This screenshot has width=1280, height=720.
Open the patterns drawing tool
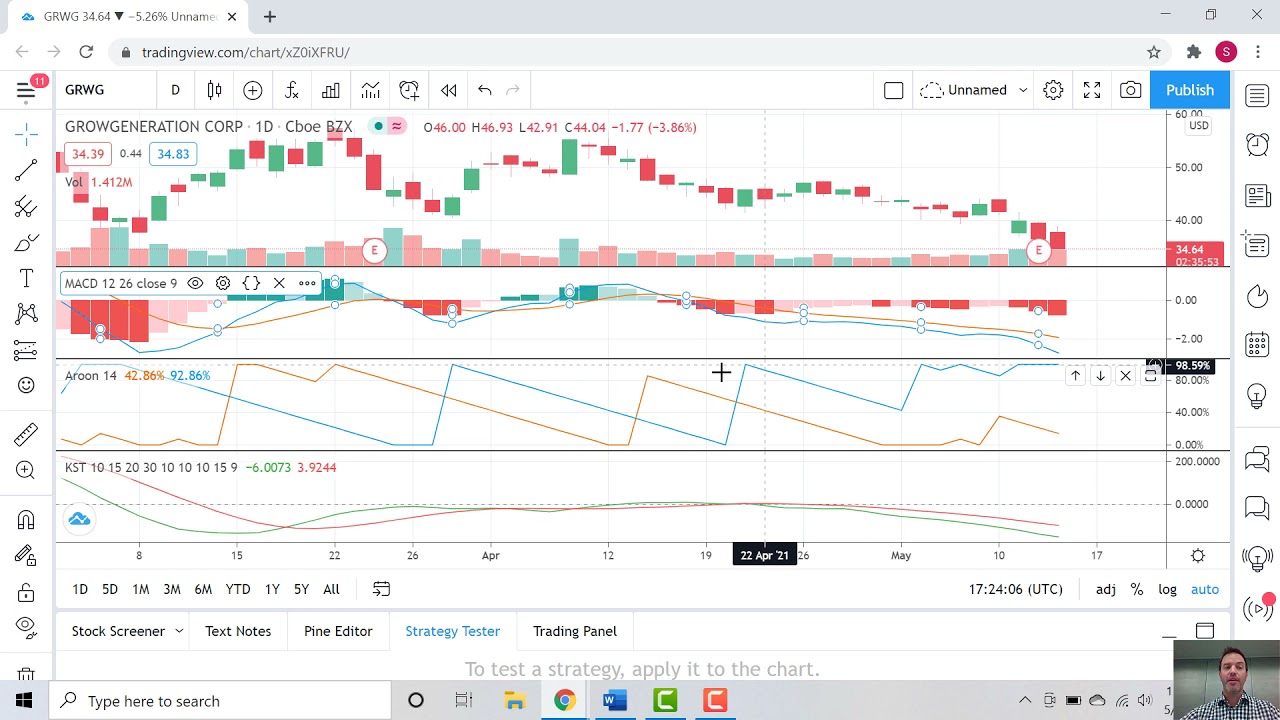pos(26,314)
